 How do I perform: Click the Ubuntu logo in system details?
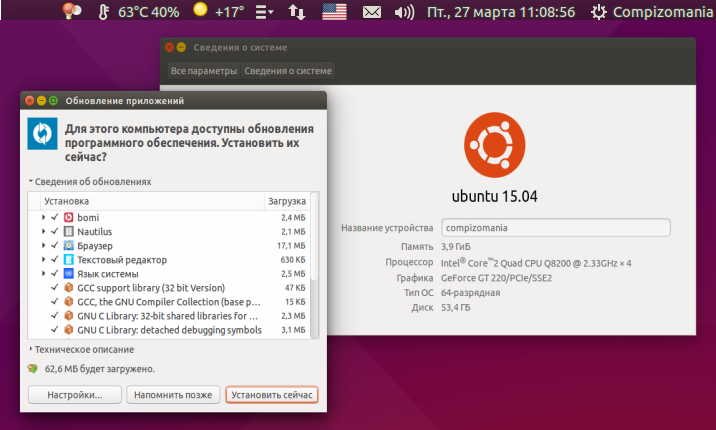495,145
